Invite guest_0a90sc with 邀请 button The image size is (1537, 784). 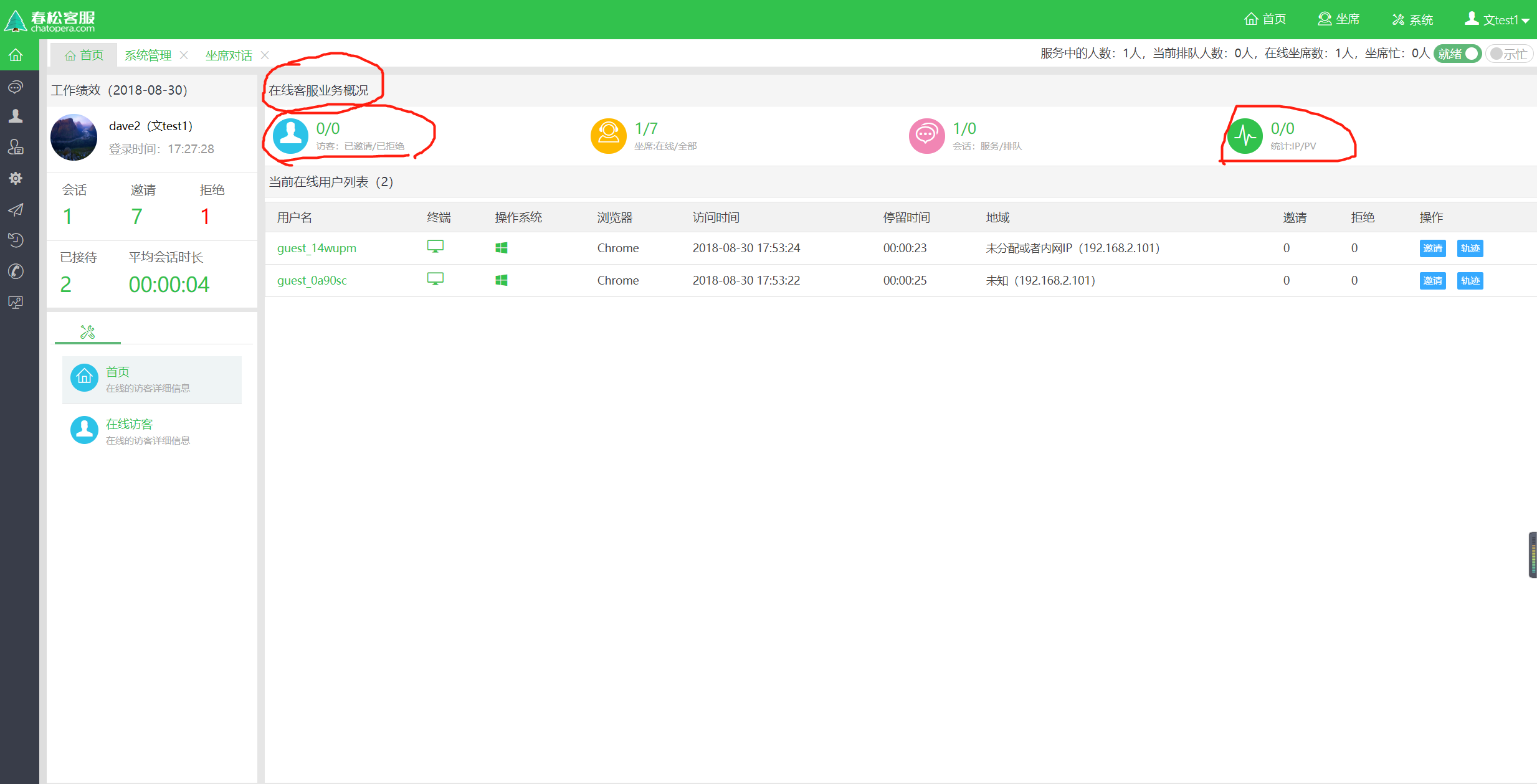(1432, 280)
